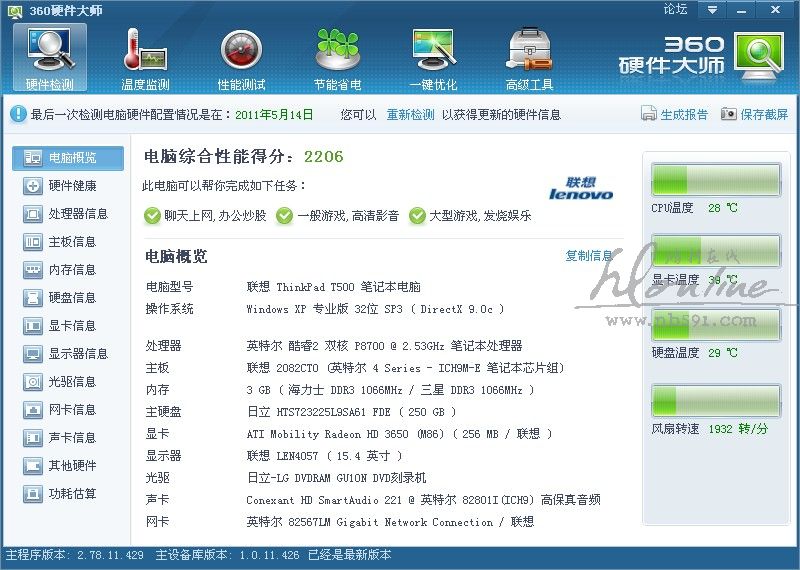Minimize the 360硬件大师 window
The image size is (800, 570).
point(741,10)
